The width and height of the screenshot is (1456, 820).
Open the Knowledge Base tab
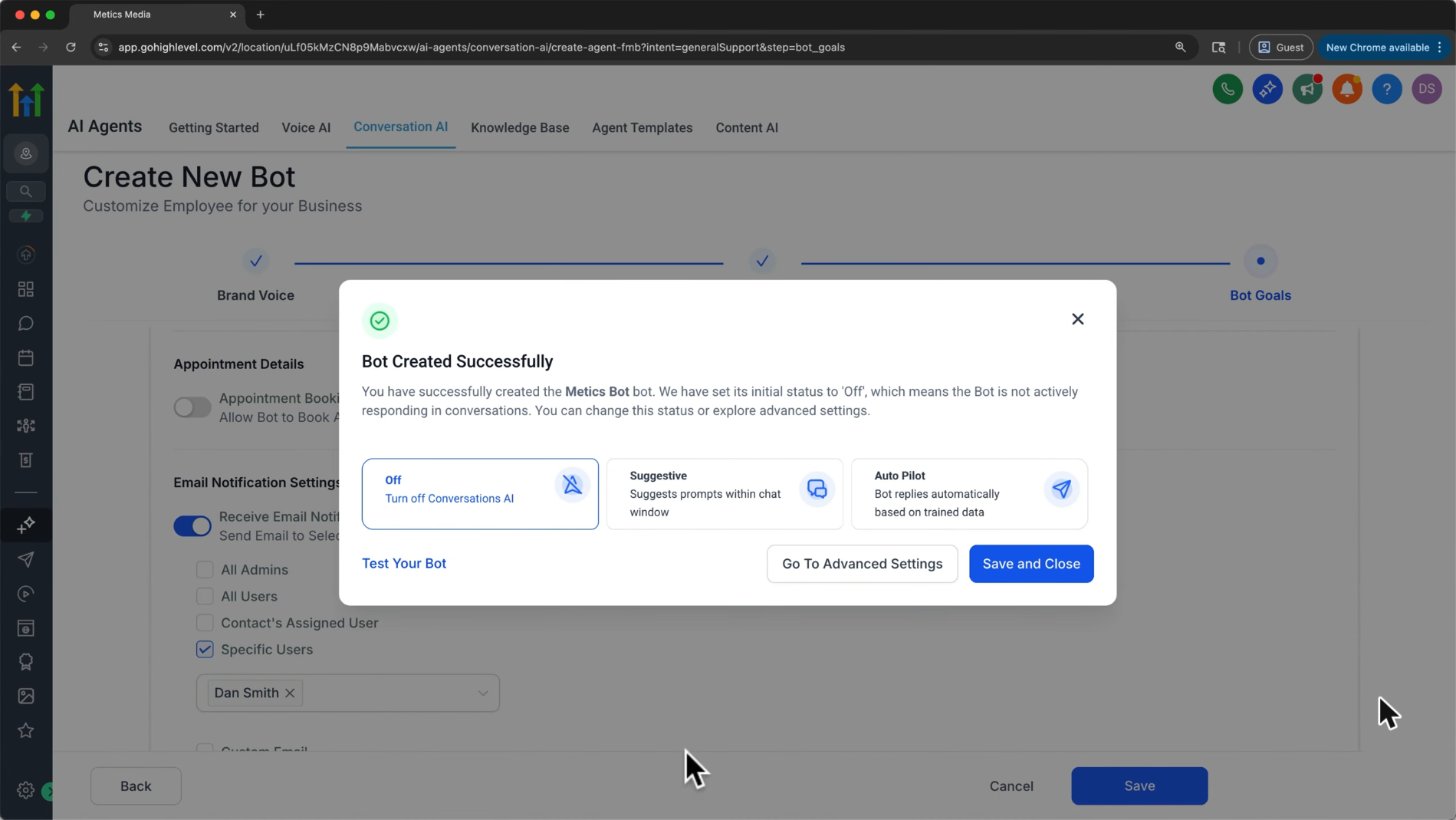(520, 128)
